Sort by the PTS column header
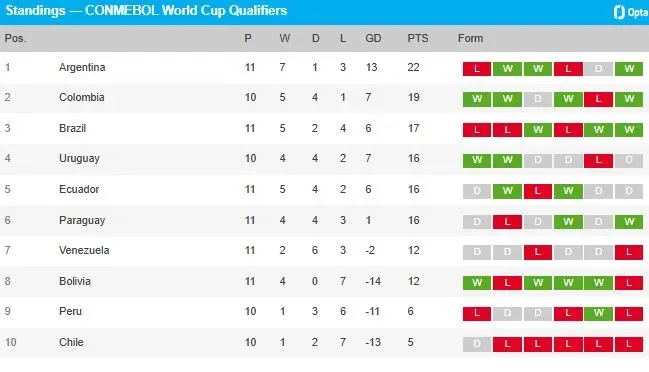This screenshot has height=372, width=649. [x=418, y=38]
